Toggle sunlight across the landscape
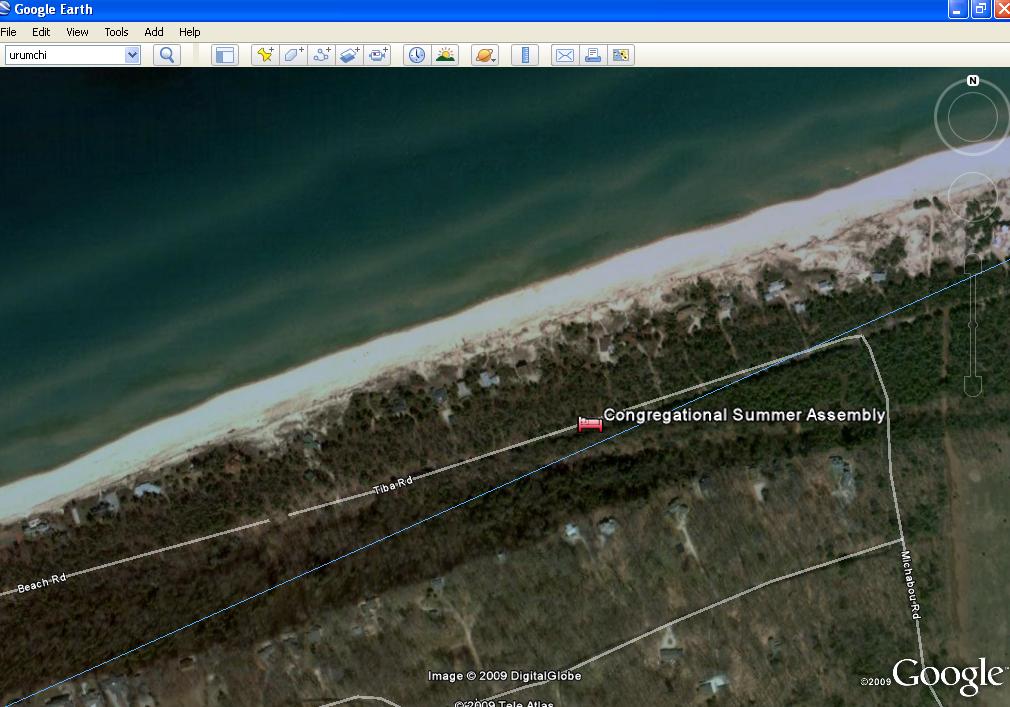1010x707 pixels. (x=445, y=55)
